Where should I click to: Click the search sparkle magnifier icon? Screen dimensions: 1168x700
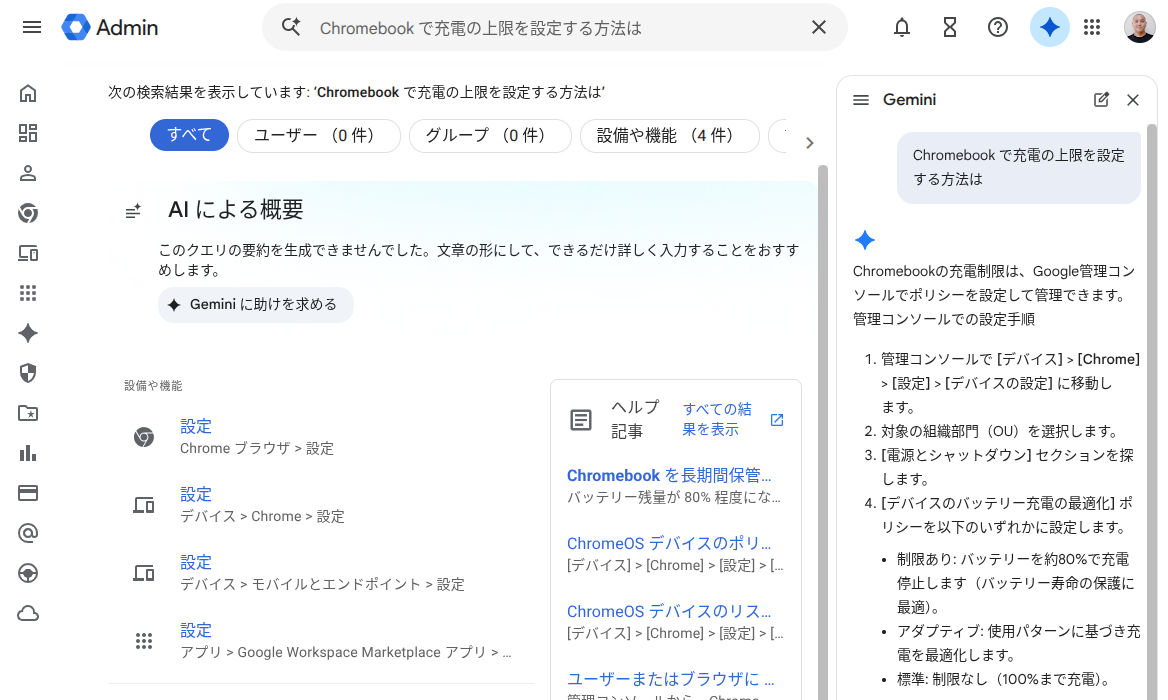pos(291,28)
